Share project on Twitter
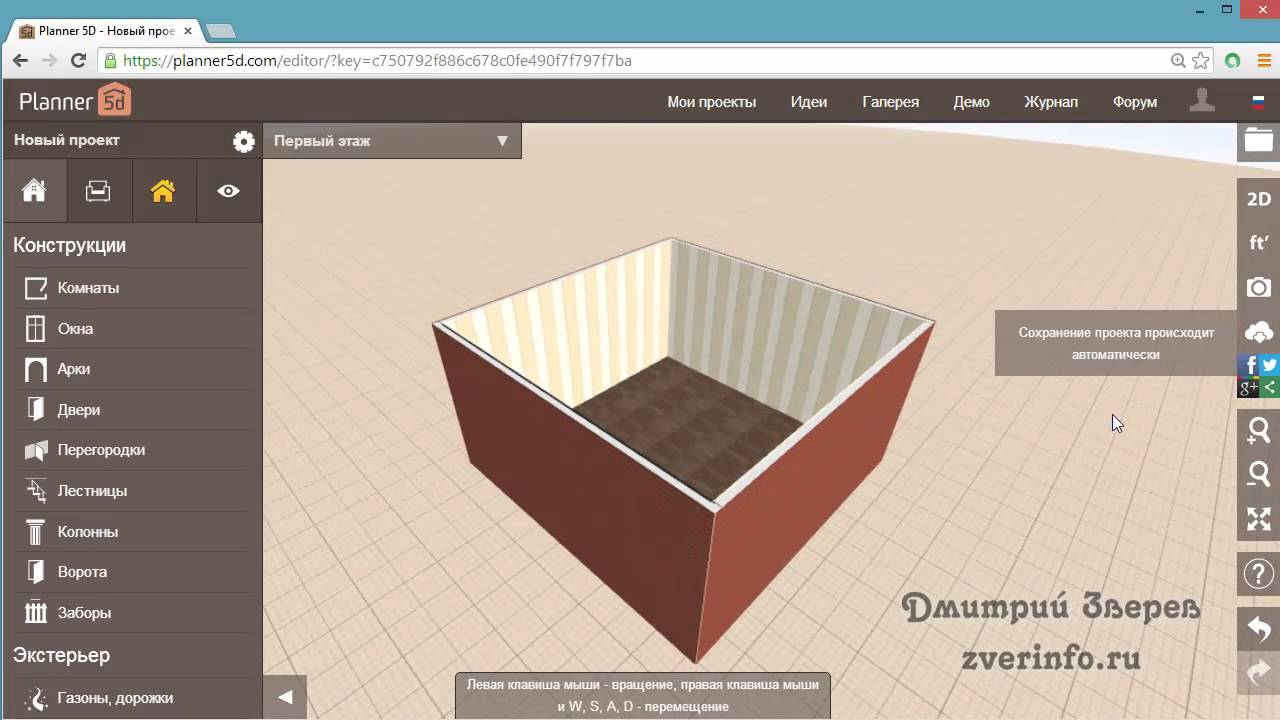Image resolution: width=1280 pixels, height=720 pixels. 1270,365
